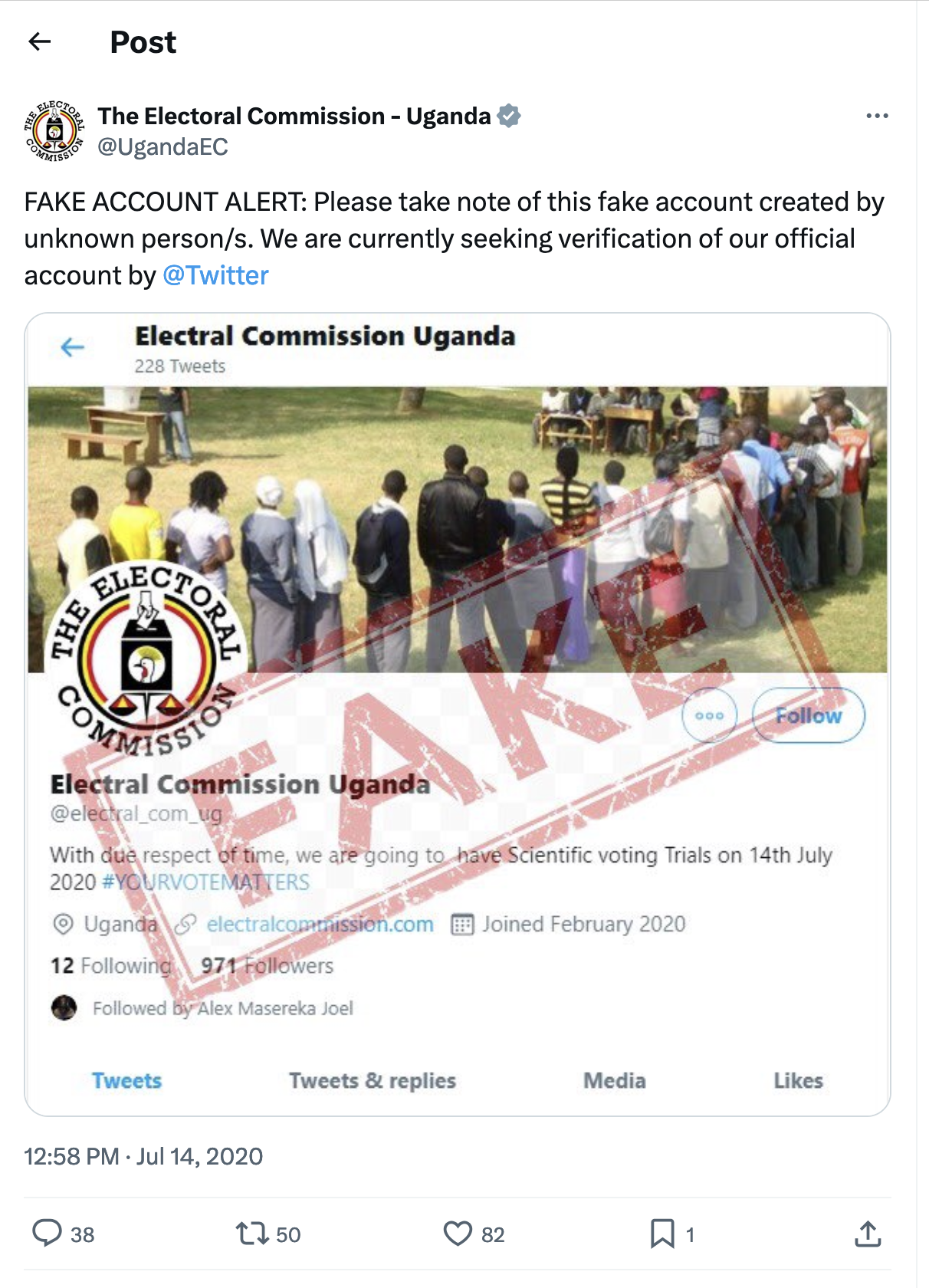Viewport: 929px width, 1288px height.
Task: Click the electralcommission.com link in image
Action: [x=320, y=924]
